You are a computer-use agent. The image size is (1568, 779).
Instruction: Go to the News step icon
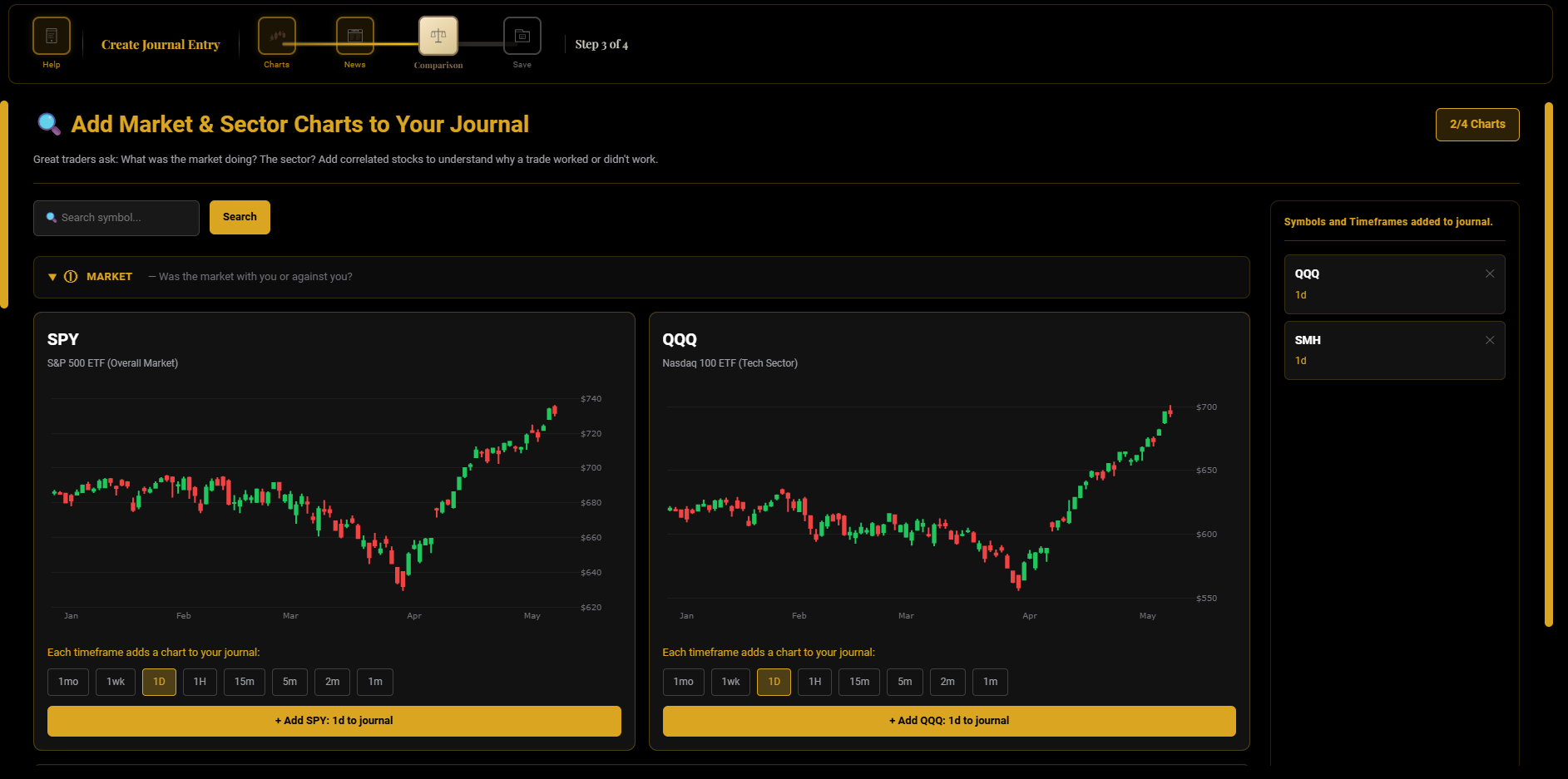355,36
